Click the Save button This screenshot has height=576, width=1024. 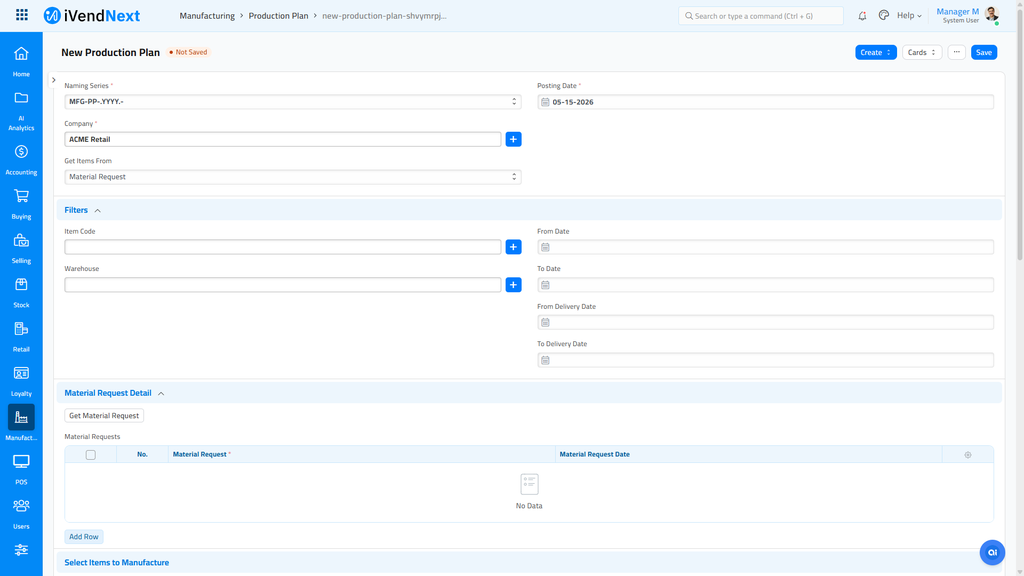(984, 52)
